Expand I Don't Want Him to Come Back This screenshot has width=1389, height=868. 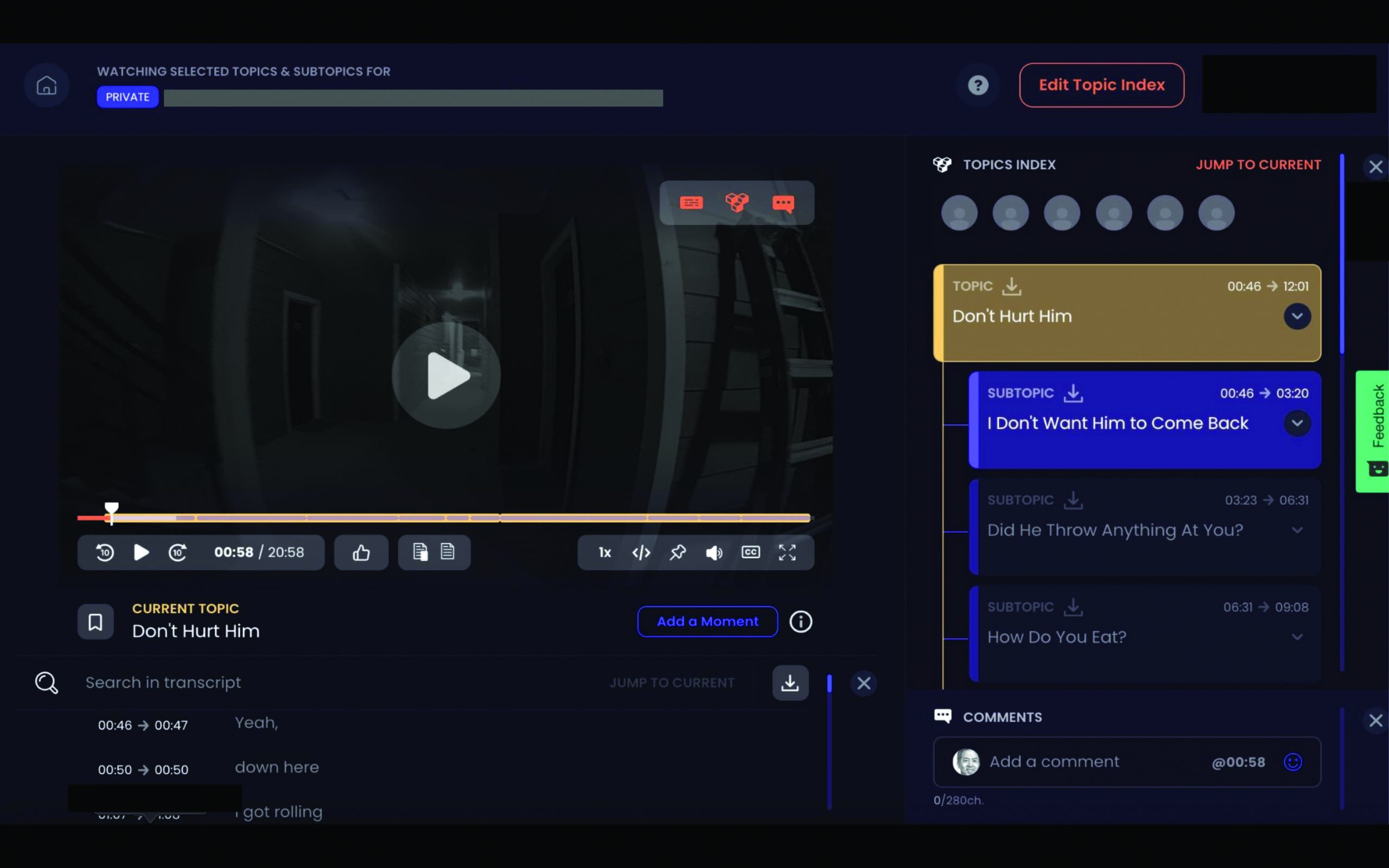click(1297, 424)
